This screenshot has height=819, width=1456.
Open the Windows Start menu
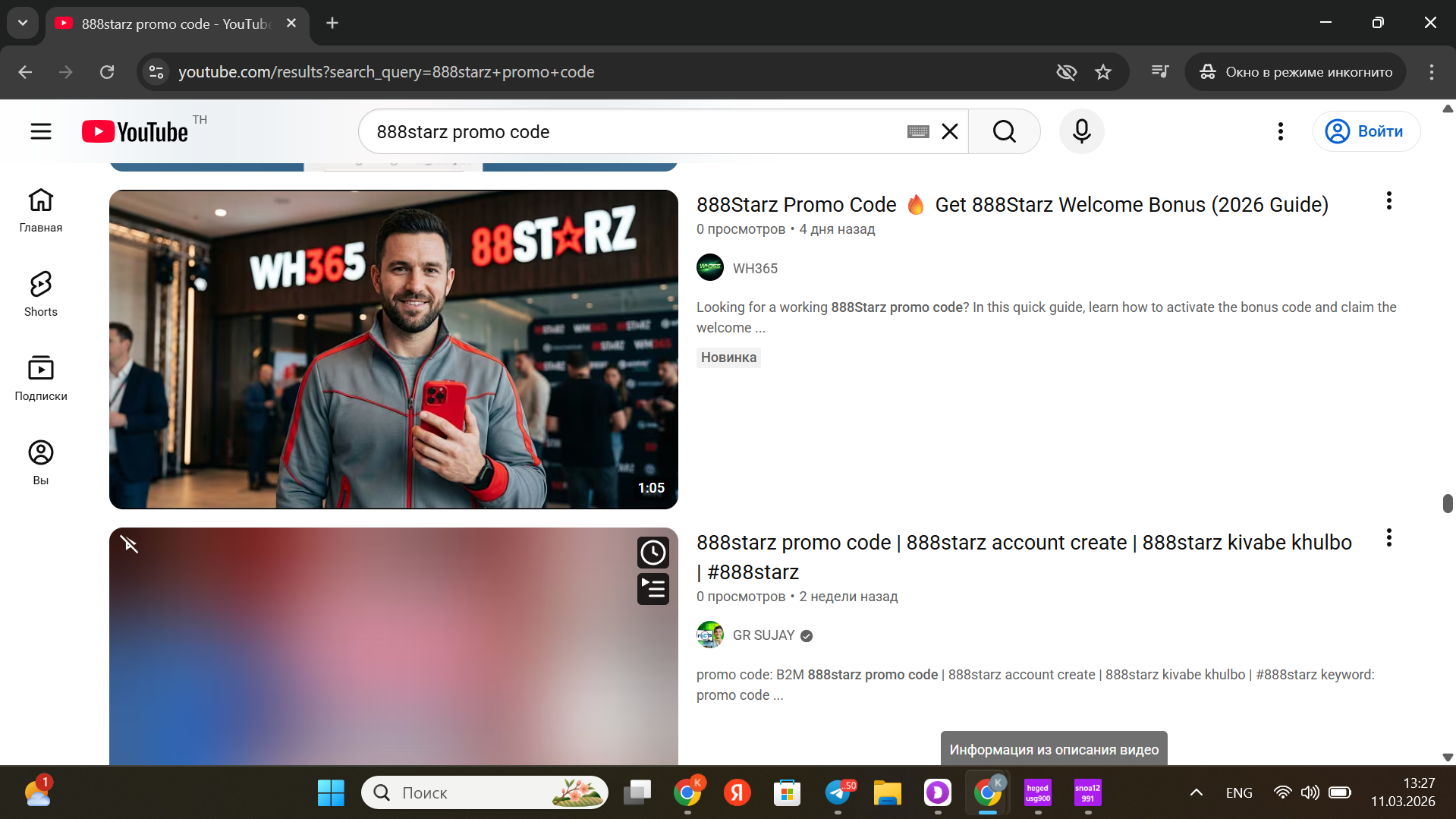pyautogui.click(x=331, y=792)
